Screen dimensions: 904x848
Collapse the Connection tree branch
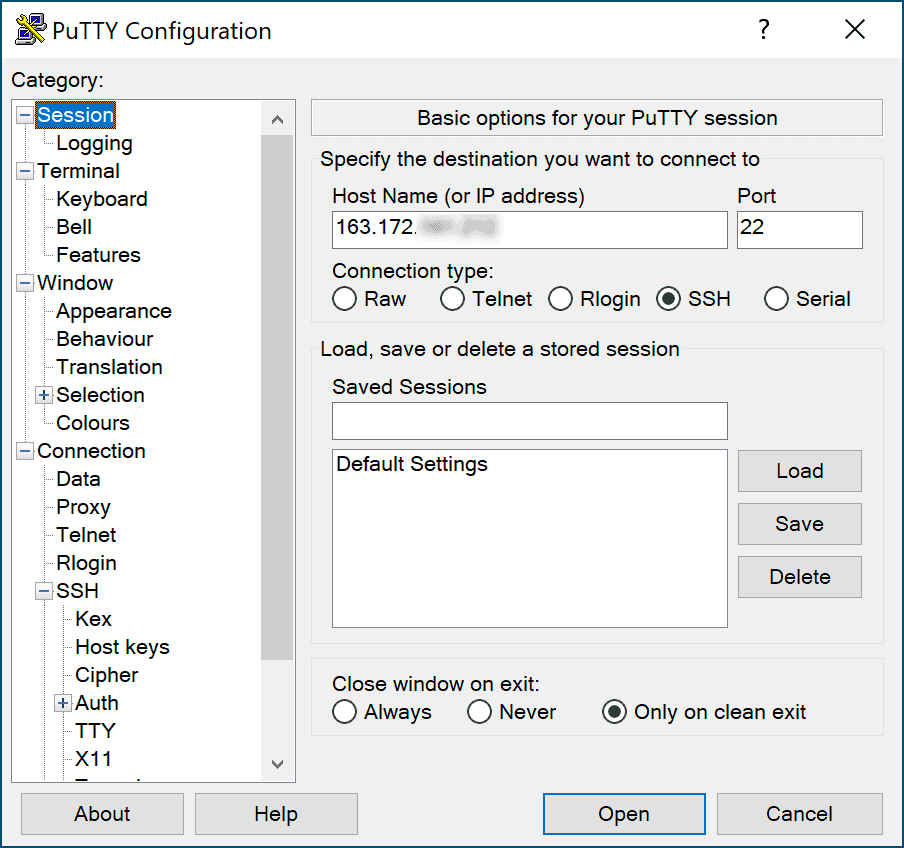pyautogui.click(x=24, y=451)
